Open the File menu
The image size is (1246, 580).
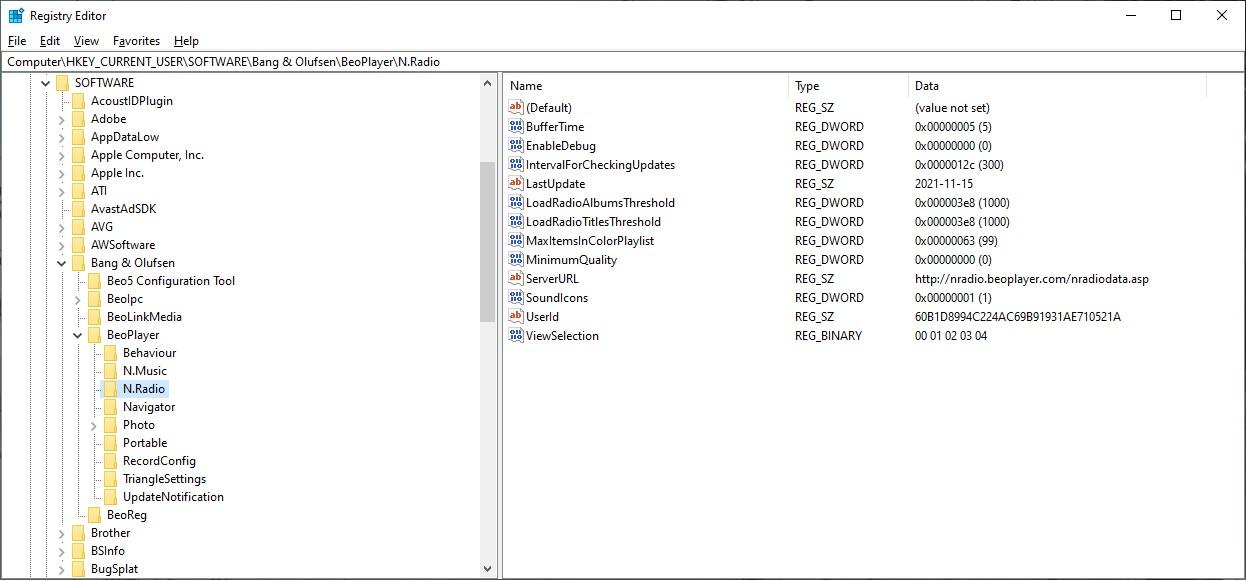pos(17,41)
